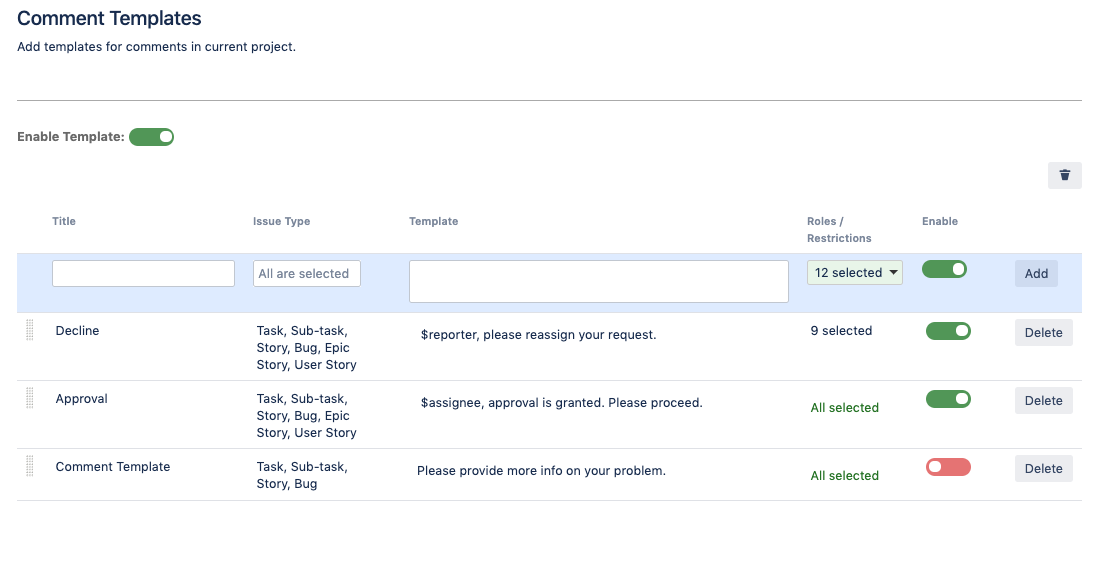Open the 12 selected roles dropdown
This screenshot has height=570, width=1104.
tap(855, 272)
